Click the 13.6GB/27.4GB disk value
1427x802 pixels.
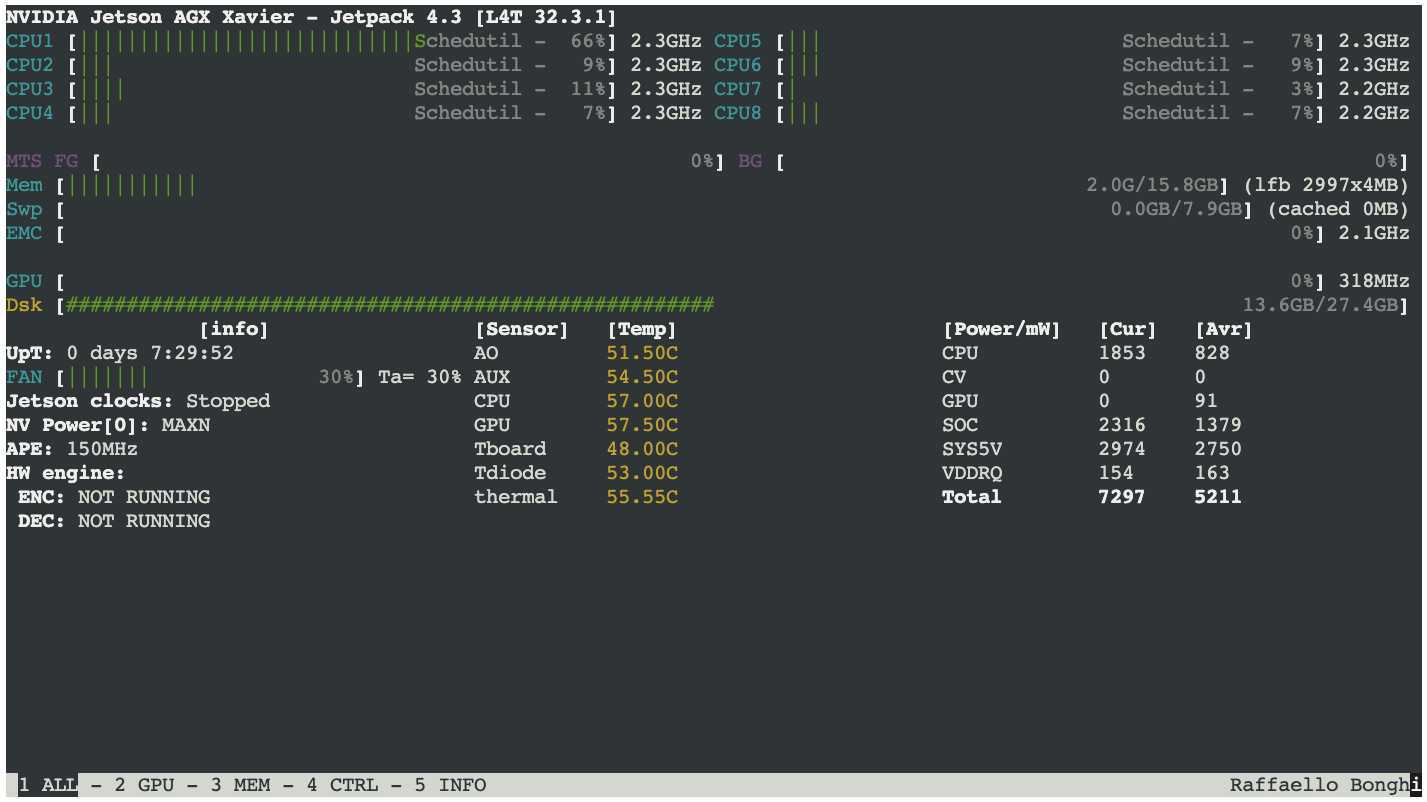[1319, 305]
